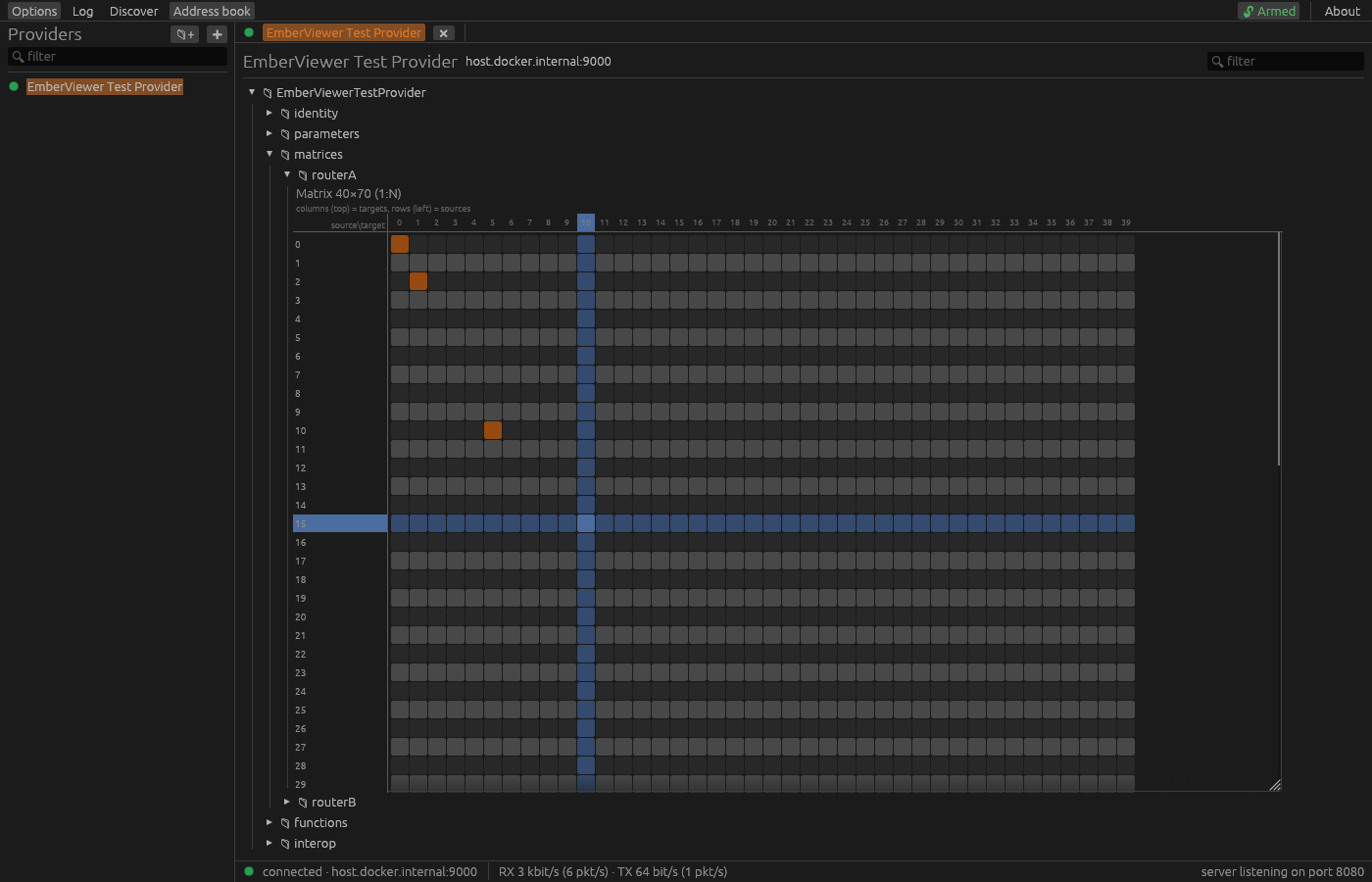Collapse the EmberViewerTestProvider root node

(x=252, y=92)
